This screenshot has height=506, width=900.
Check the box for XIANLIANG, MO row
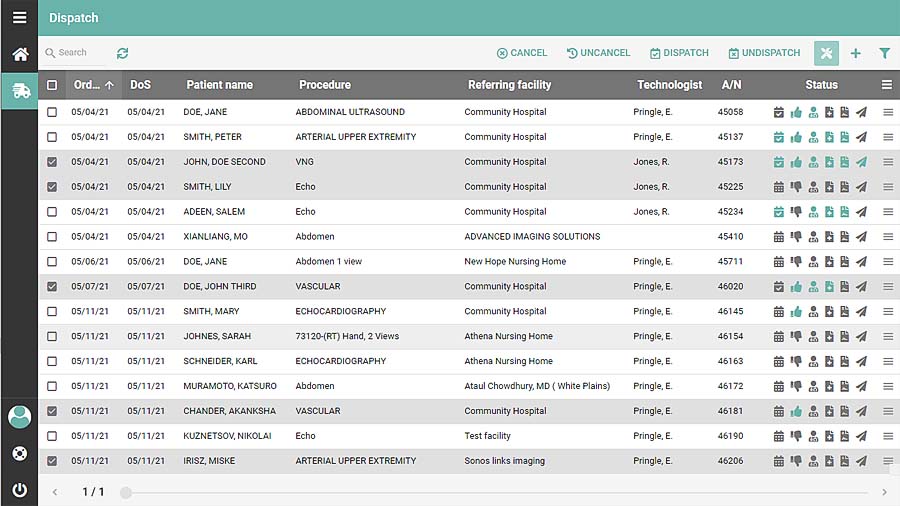(52, 237)
